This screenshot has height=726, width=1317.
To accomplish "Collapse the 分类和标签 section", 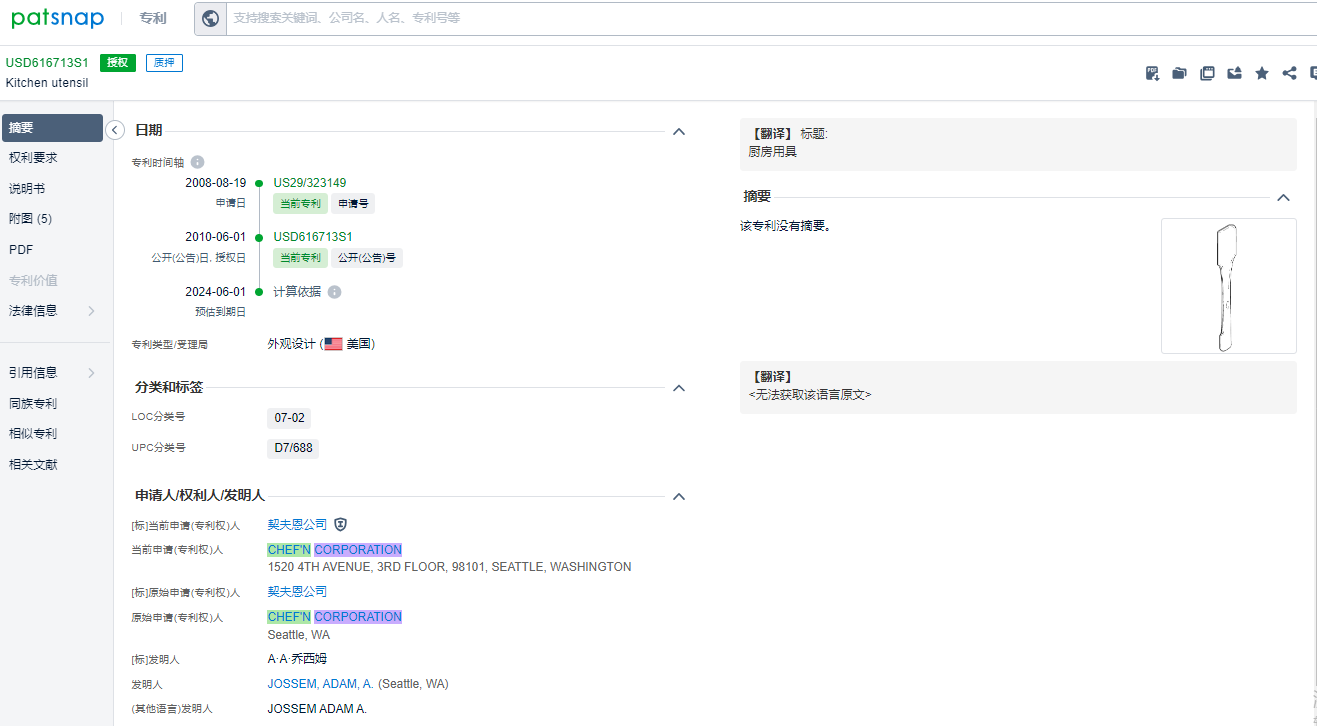I will click(679, 387).
